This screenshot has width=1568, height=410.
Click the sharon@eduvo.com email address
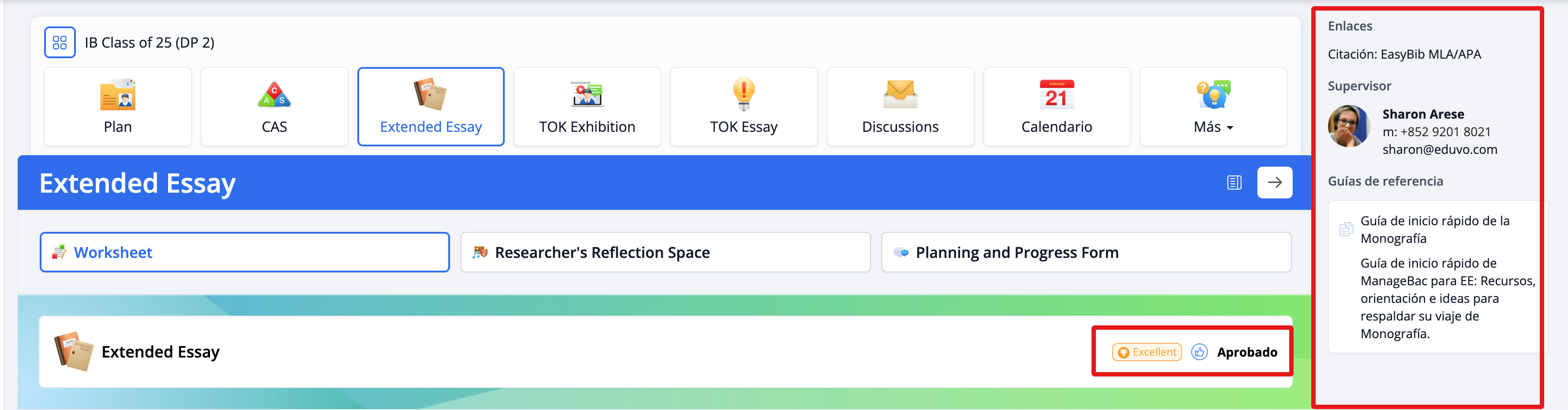1439,149
